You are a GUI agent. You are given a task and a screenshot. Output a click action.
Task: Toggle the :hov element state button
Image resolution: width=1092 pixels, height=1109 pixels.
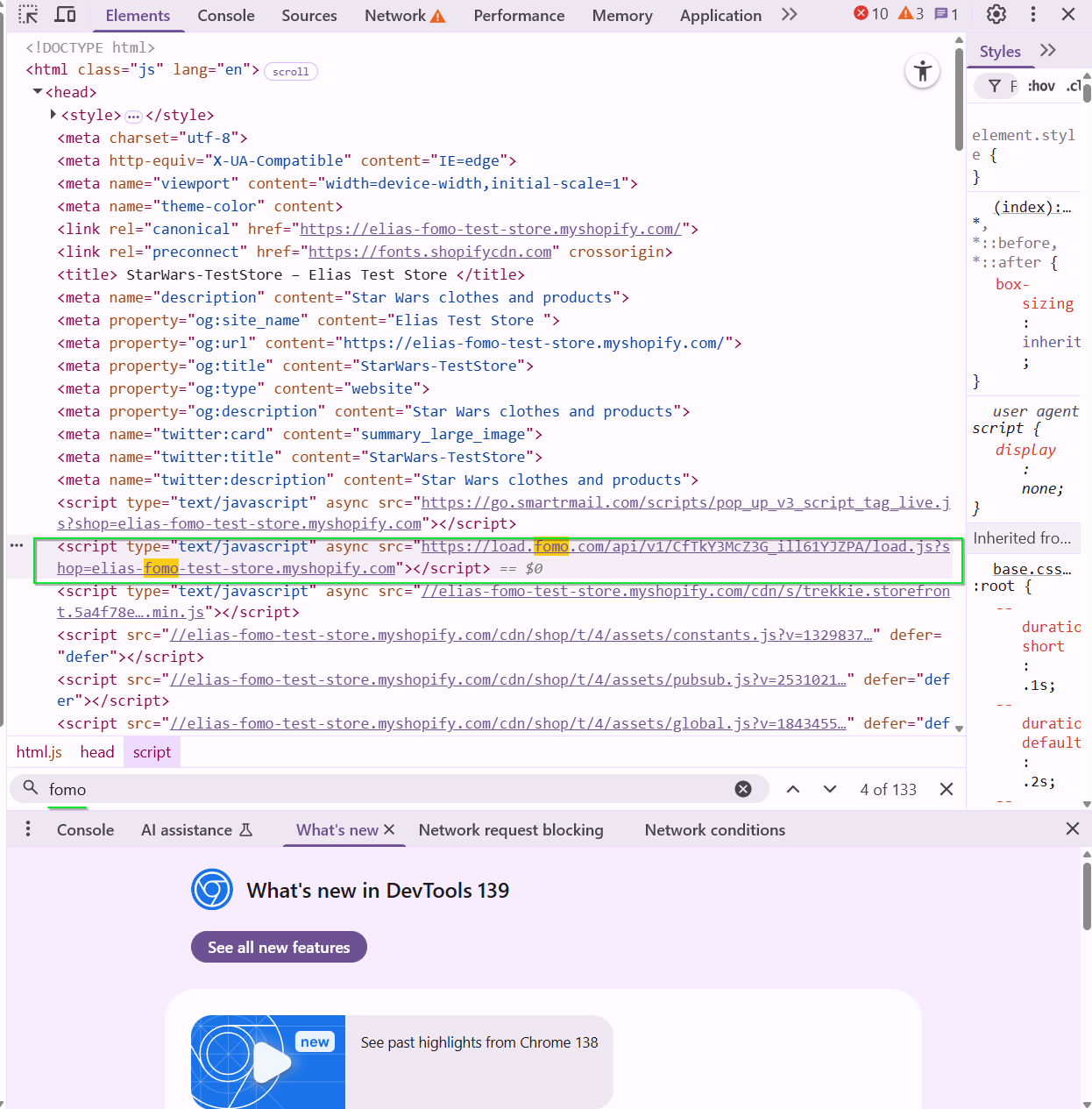coord(1041,86)
